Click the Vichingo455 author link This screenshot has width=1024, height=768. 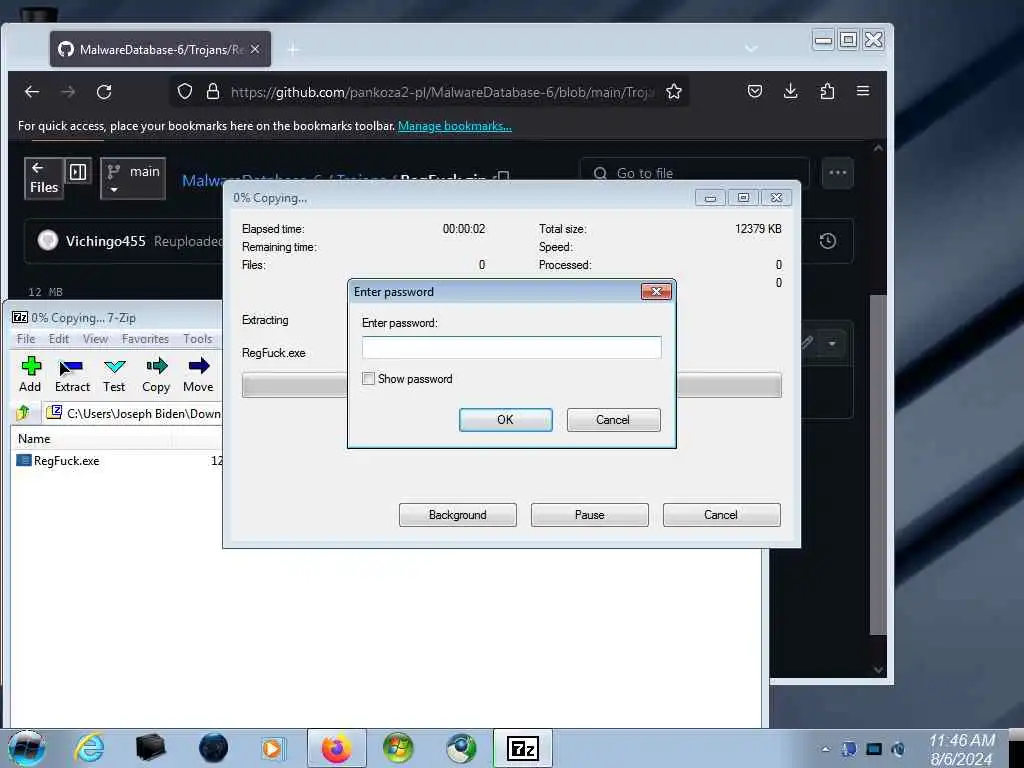[105, 241]
